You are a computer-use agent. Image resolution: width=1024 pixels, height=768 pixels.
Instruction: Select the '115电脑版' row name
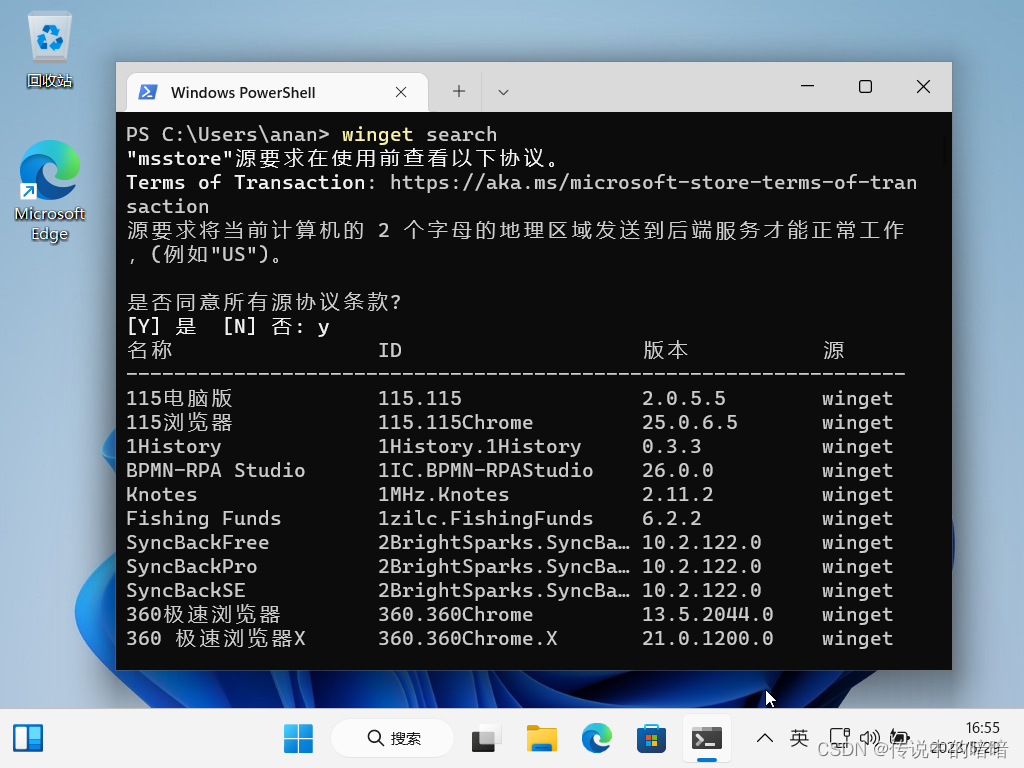(180, 398)
